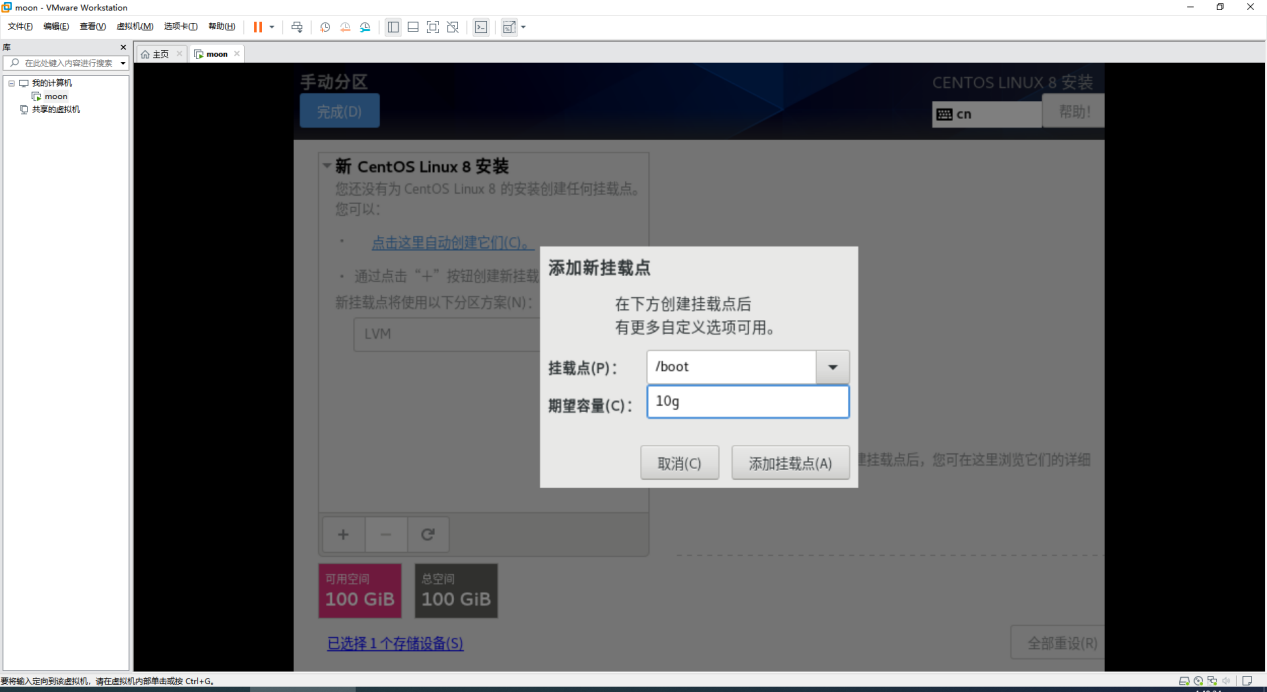Close the library panel

pos(123,47)
